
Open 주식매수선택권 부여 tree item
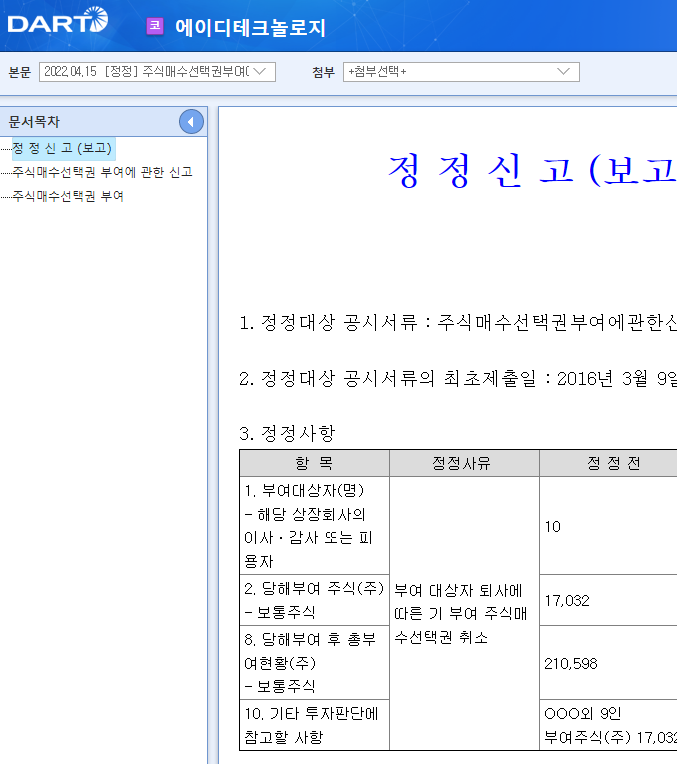(68, 196)
